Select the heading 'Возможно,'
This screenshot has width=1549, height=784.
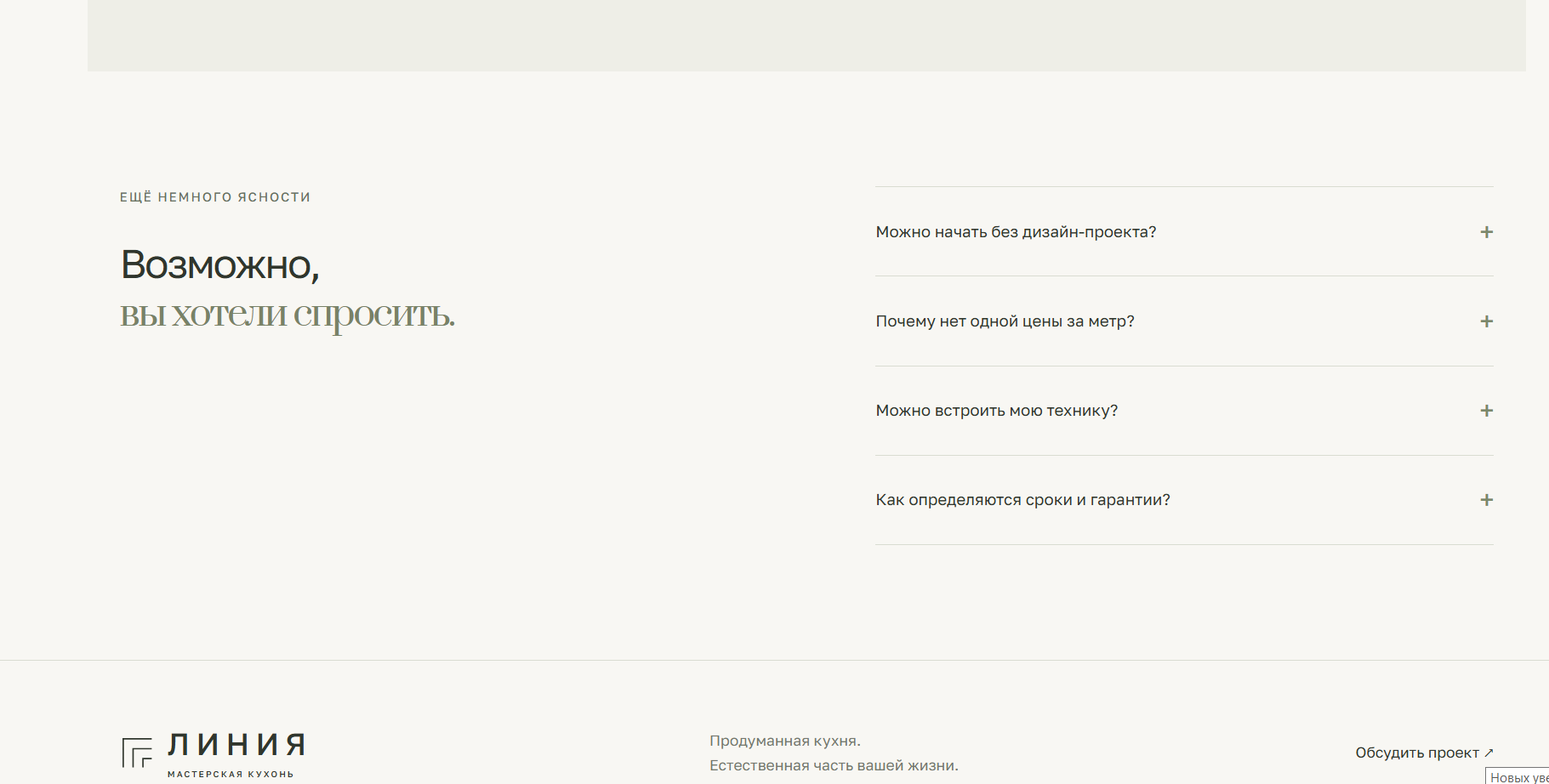(x=220, y=265)
